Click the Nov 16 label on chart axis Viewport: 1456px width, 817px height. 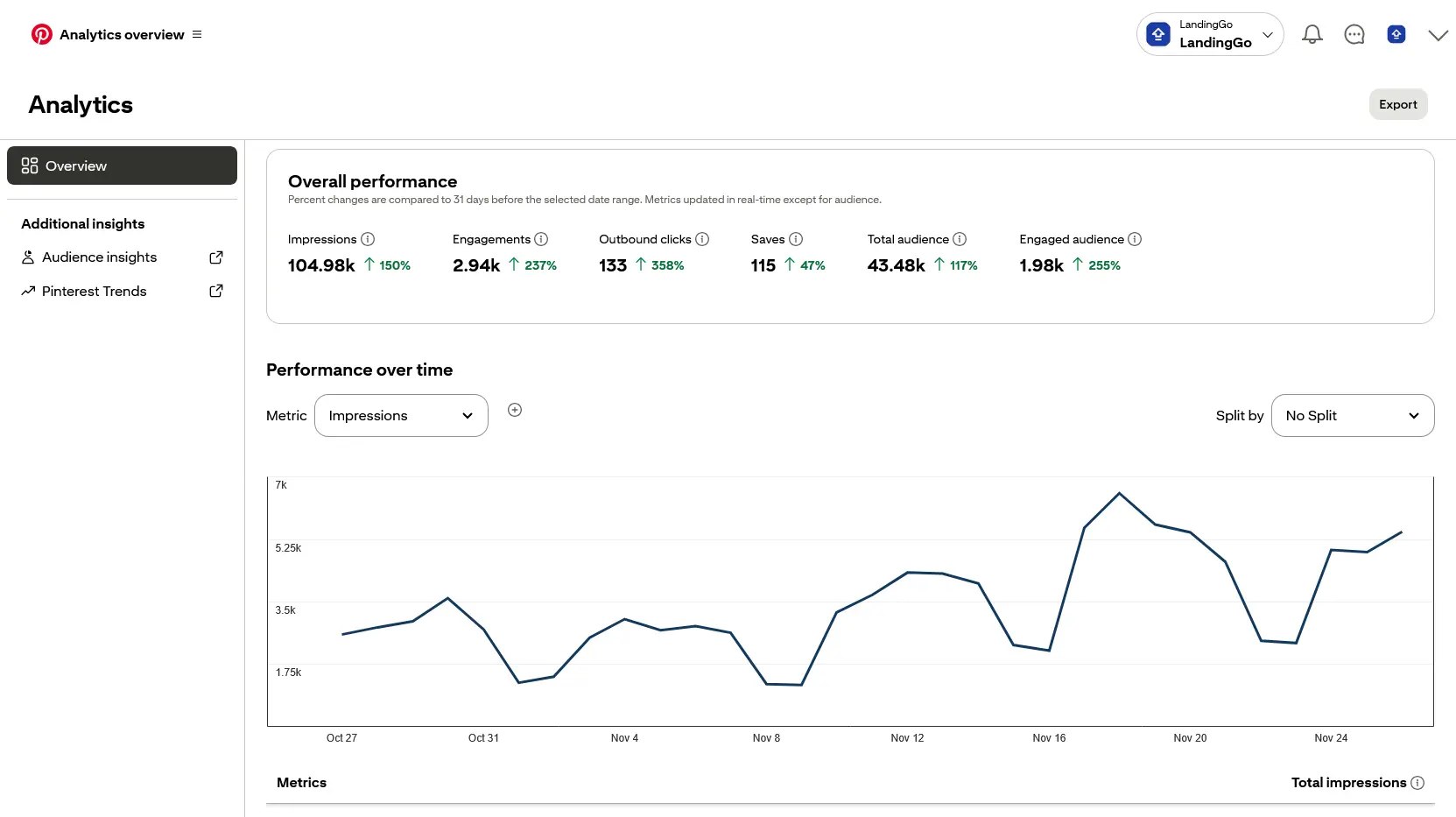(x=1049, y=738)
